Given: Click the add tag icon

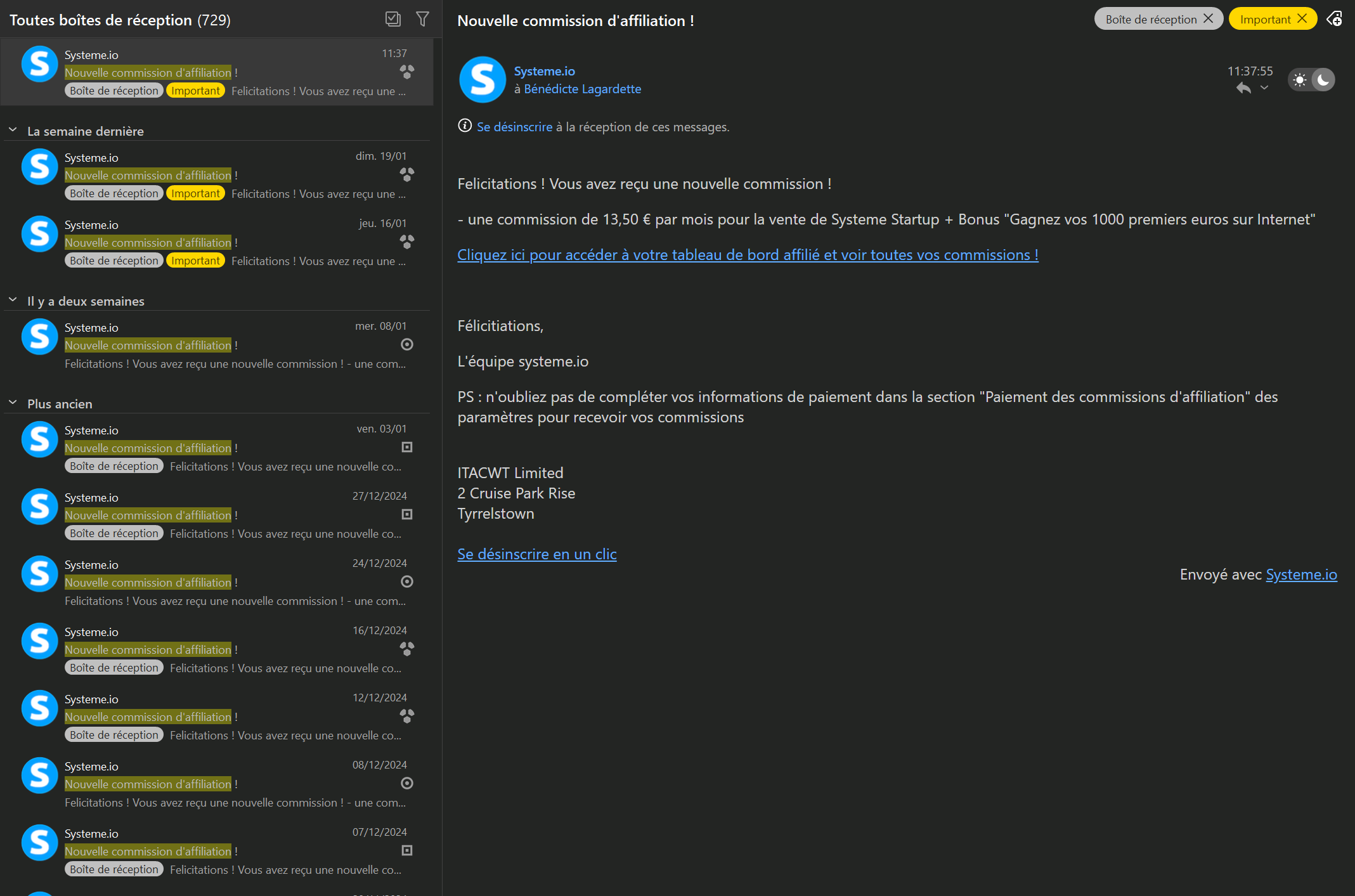Looking at the screenshot, I should (1334, 19).
